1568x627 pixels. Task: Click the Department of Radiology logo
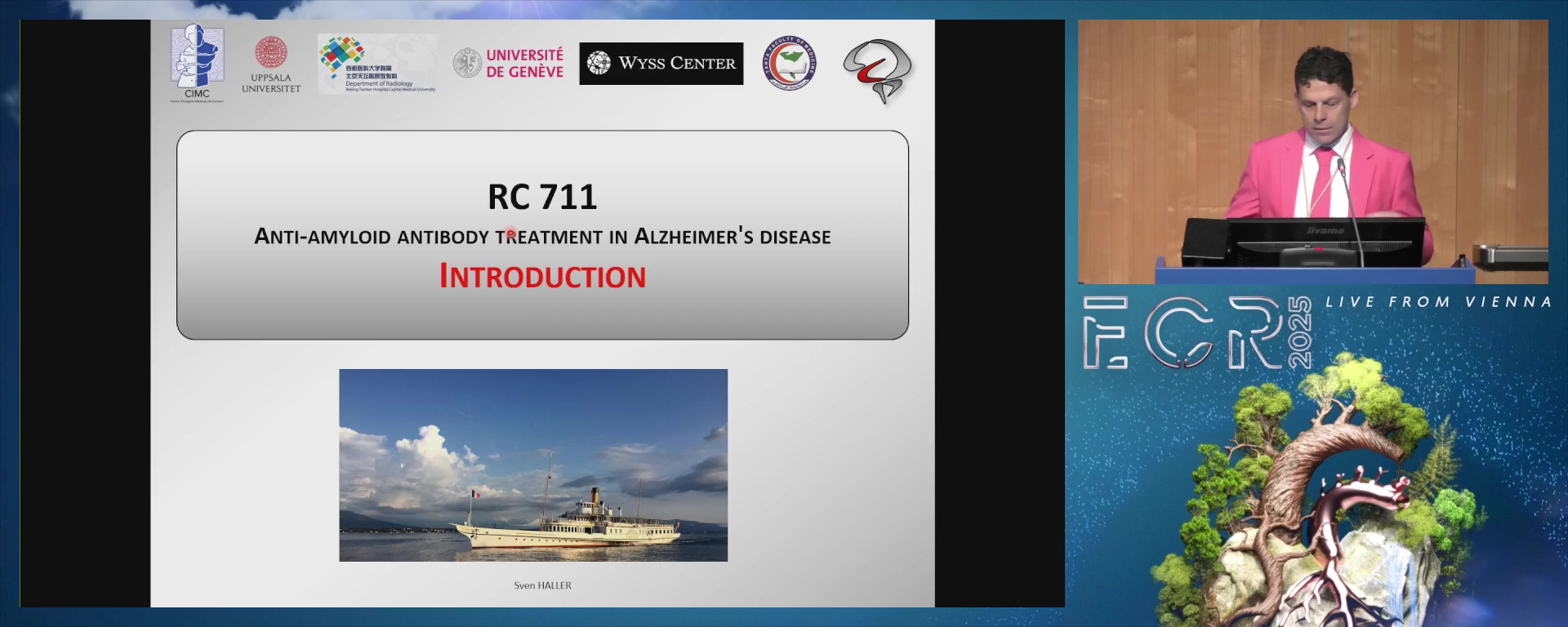point(377,64)
